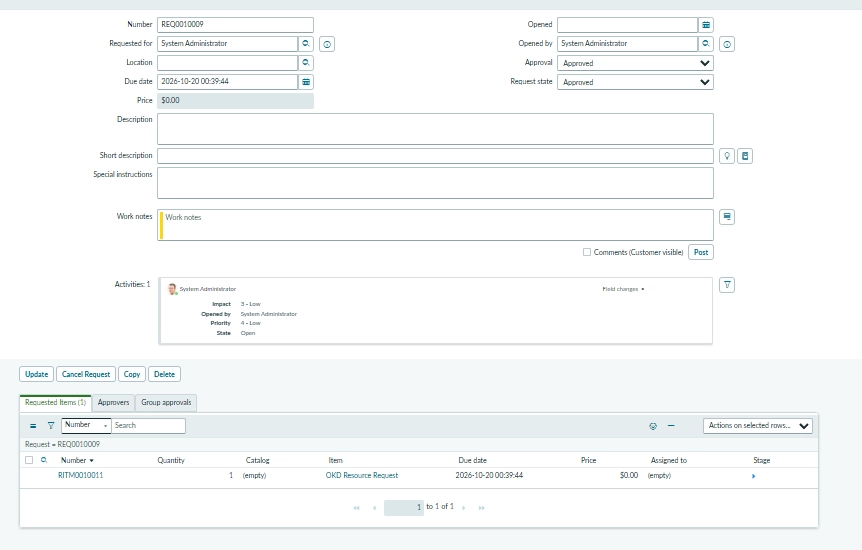Show Requested for record info icon

(x=327, y=44)
